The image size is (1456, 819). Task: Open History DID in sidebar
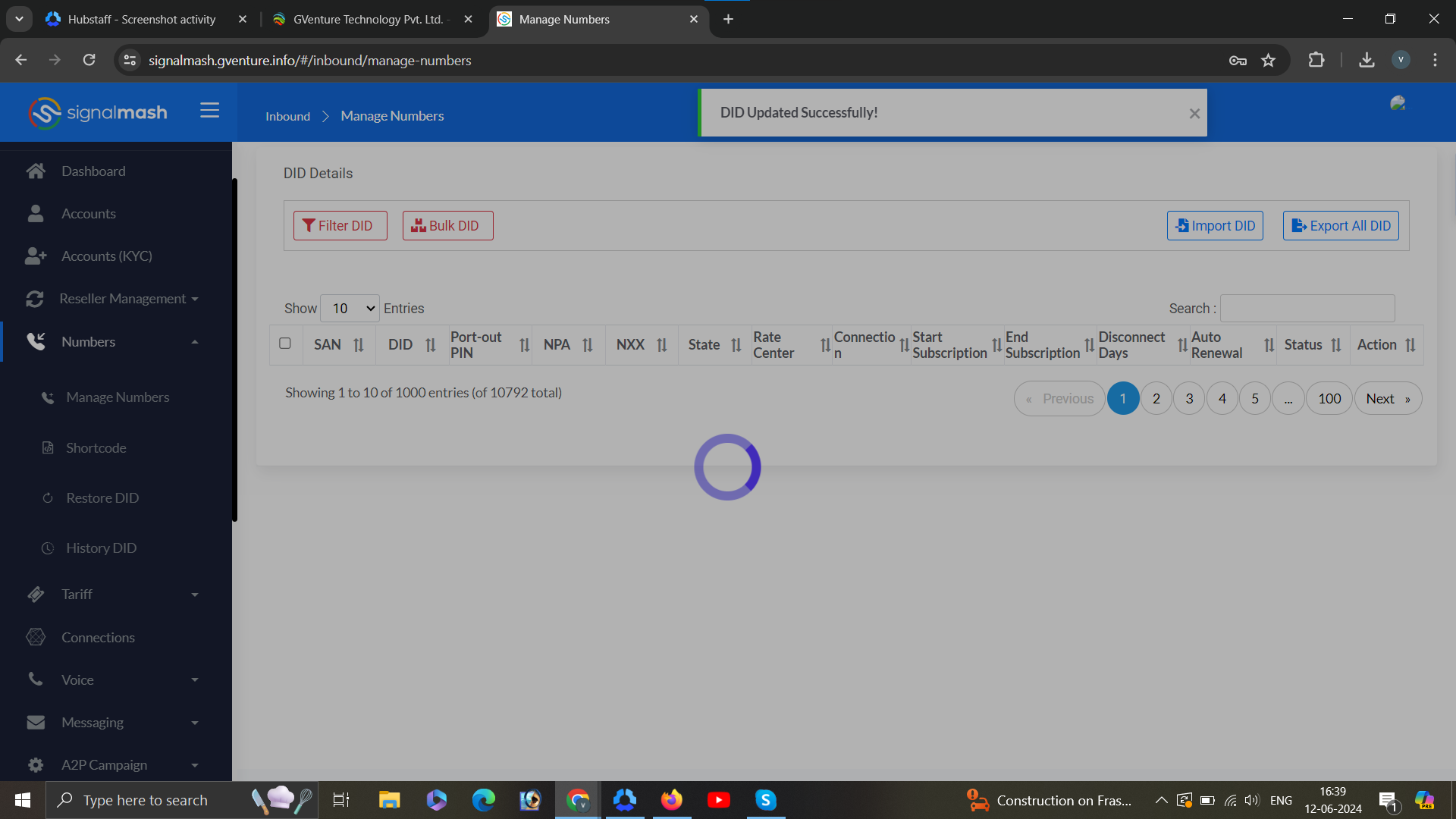pos(101,548)
